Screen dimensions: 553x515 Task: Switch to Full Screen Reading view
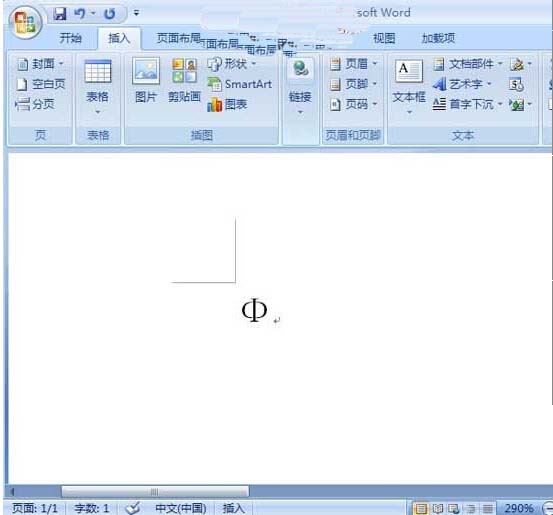pyautogui.click(x=437, y=508)
